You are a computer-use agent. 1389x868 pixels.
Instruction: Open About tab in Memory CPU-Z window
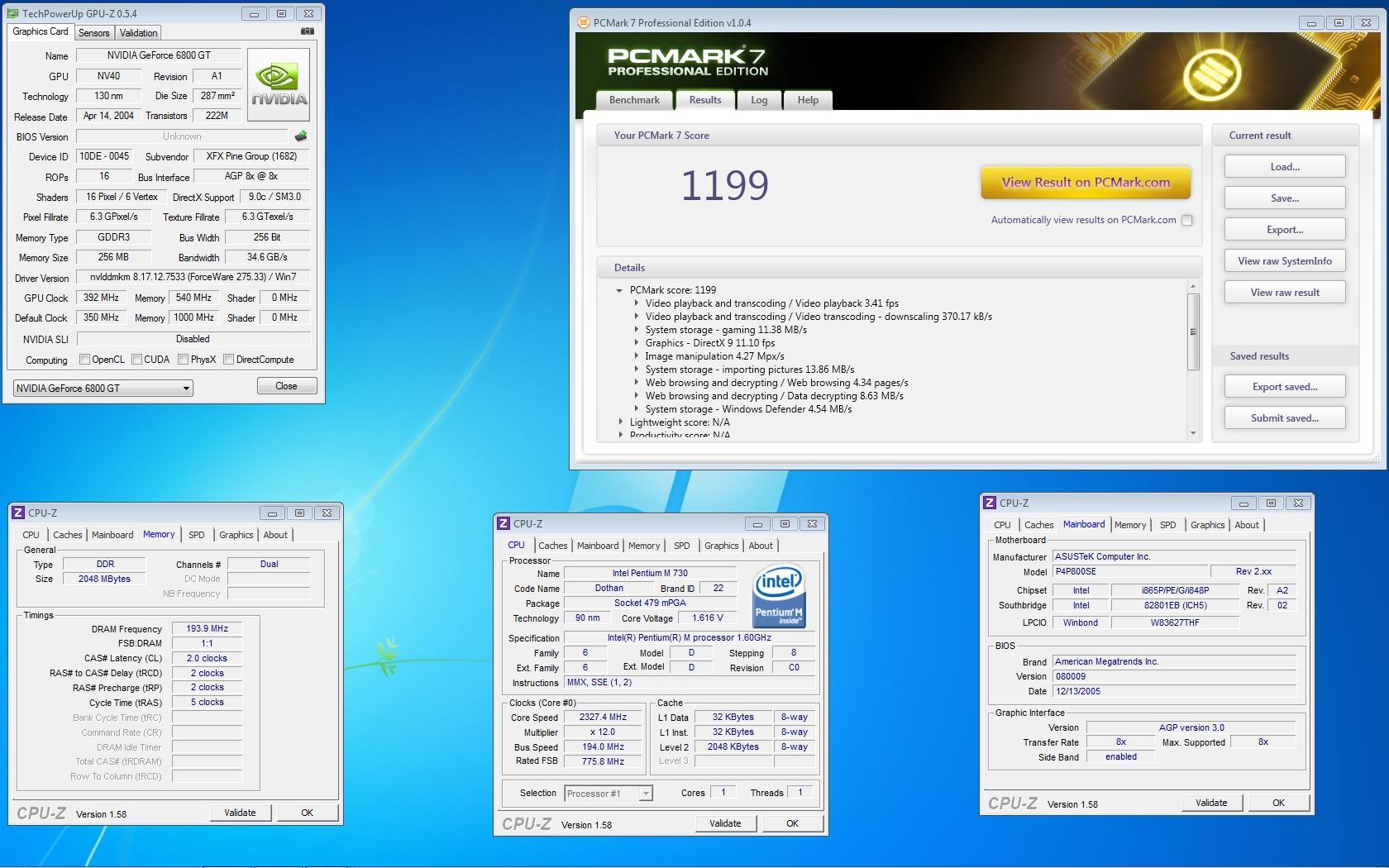coord(275,535)
